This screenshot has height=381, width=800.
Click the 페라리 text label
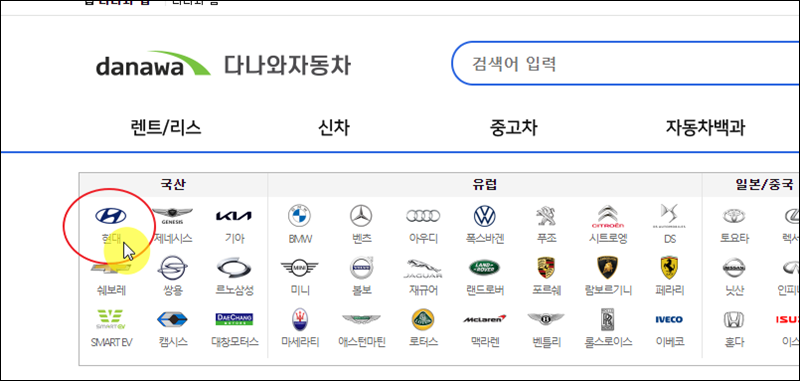pyautogui.click(x=670, y=290)
